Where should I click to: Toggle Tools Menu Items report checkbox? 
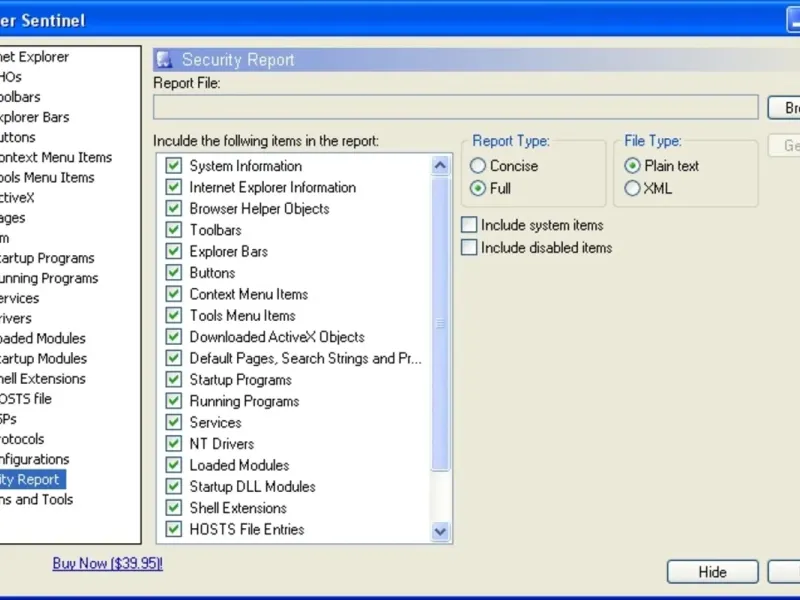(x=173, y=316)
